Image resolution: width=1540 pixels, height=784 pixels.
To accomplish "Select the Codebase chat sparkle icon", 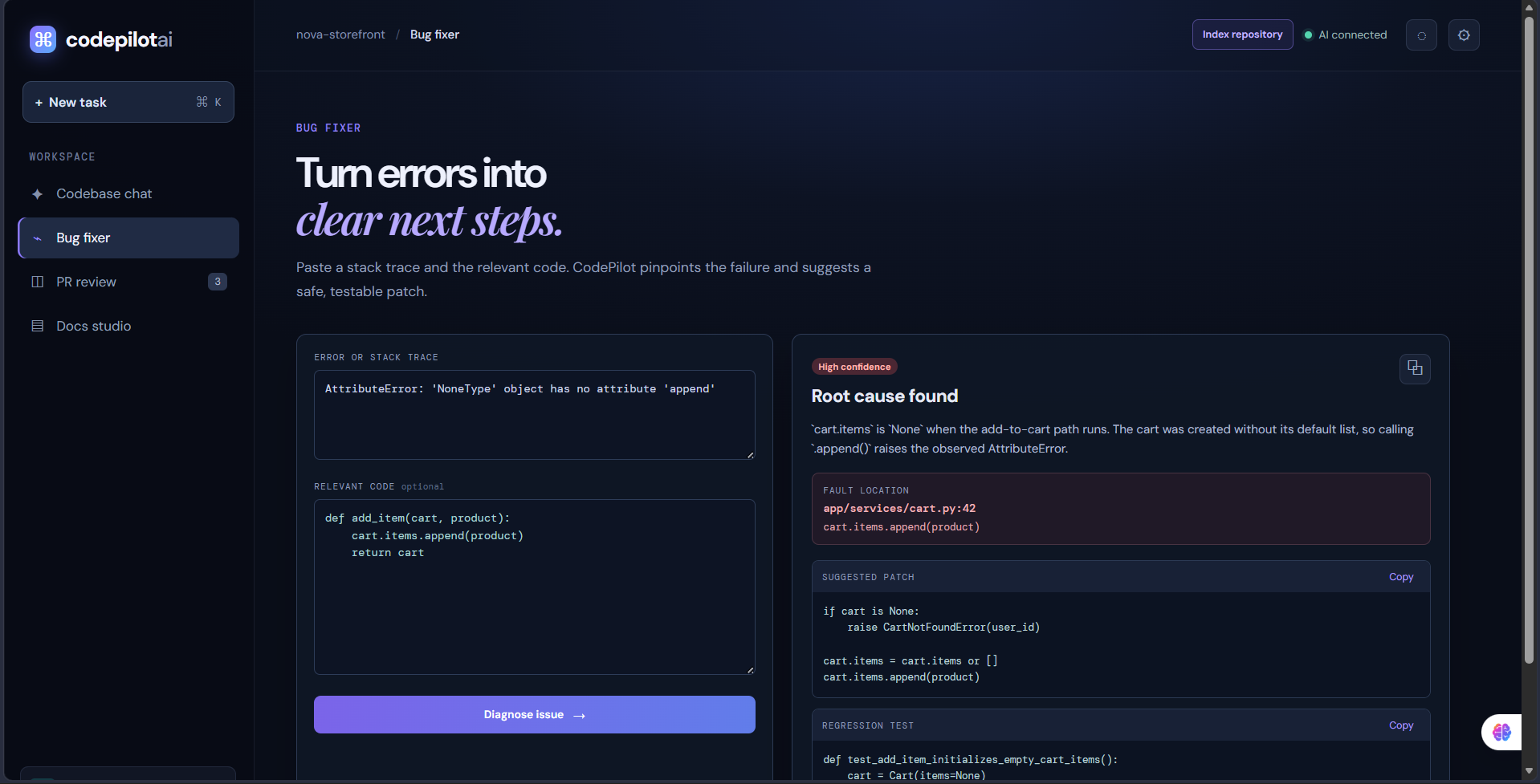I will 37,194.
